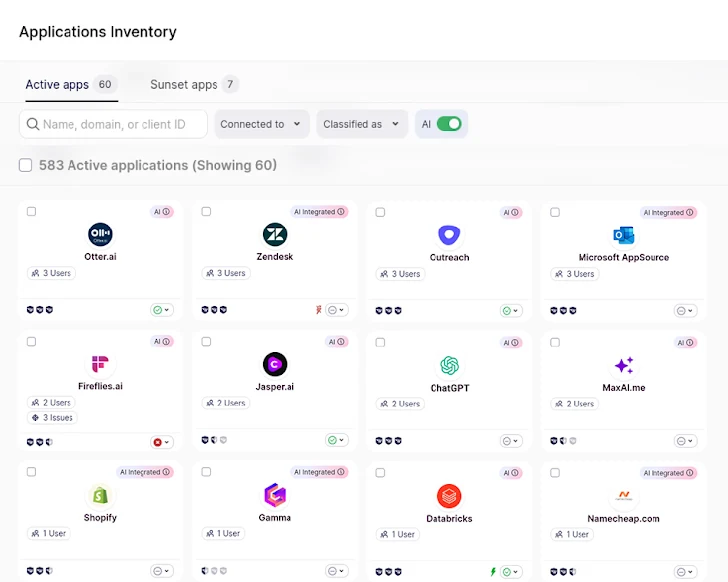Check the select all active applications checkbox
This screenshot has width=728, height=582.
(26, 165)
